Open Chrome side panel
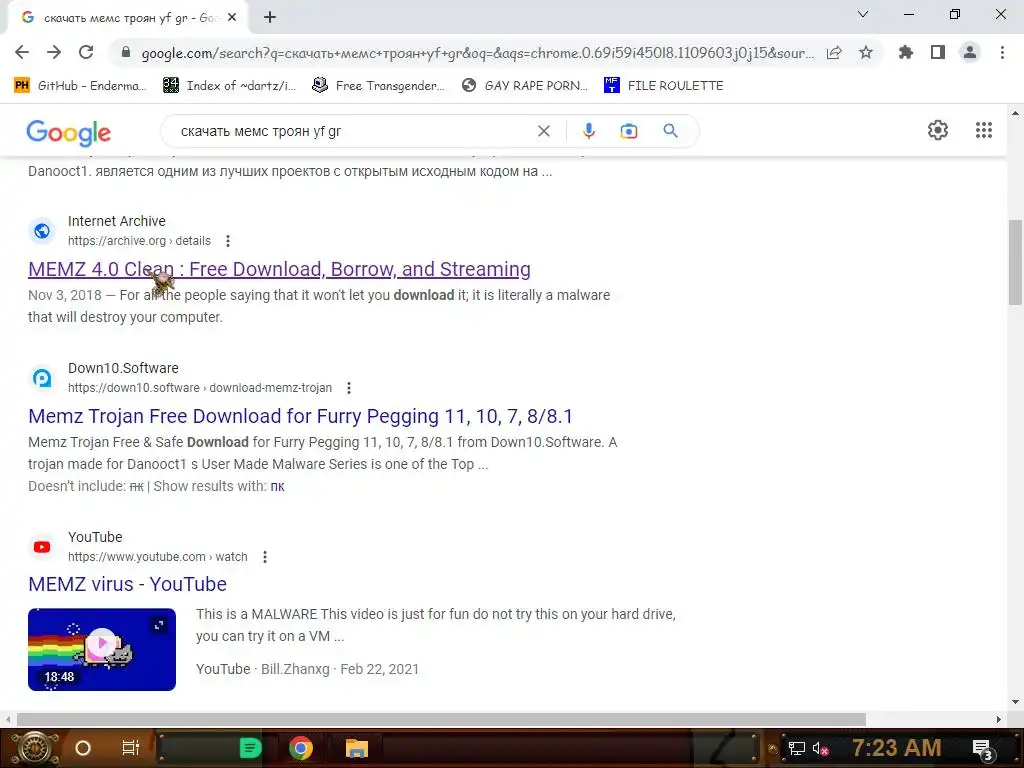 pyautogui.click(x=938, y=52)
